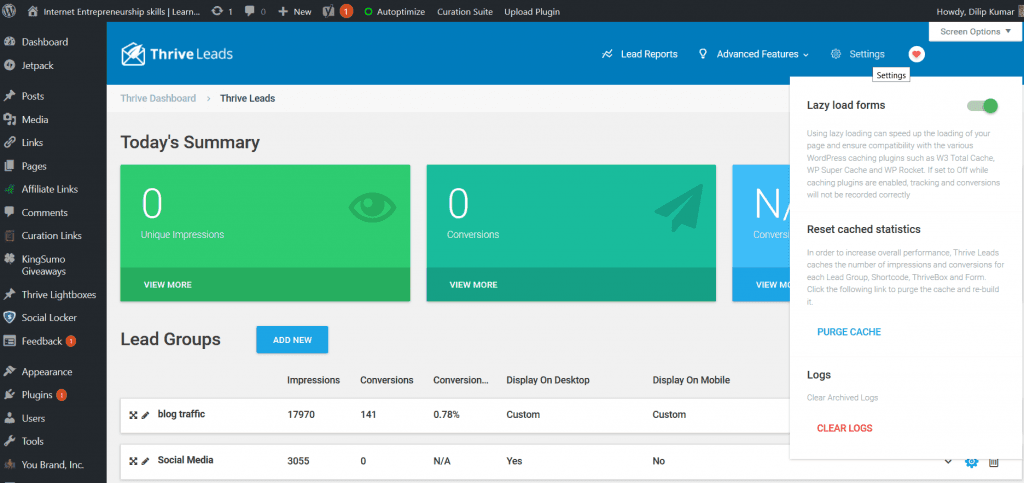
Task: Click the PURGE CACHE link
Action: point(848,332)
